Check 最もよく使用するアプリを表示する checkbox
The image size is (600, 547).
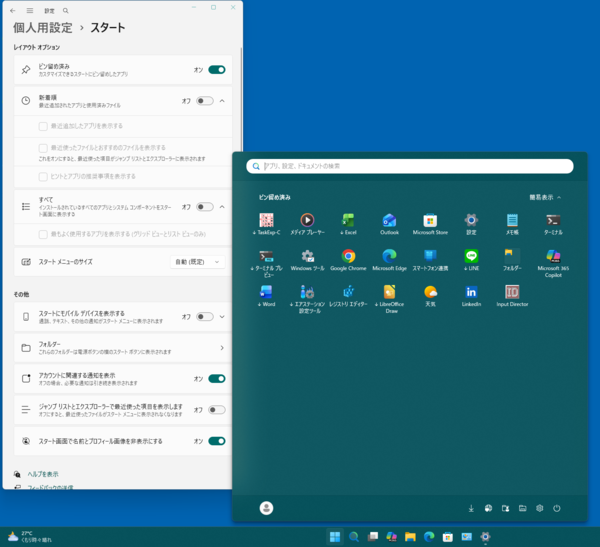pos(43,234)
